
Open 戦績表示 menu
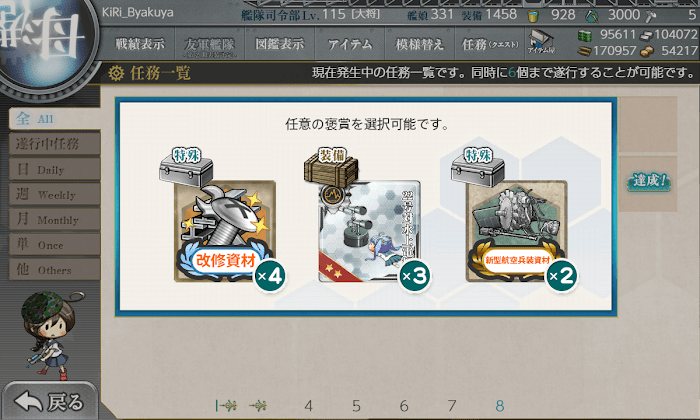pos(140,44)
